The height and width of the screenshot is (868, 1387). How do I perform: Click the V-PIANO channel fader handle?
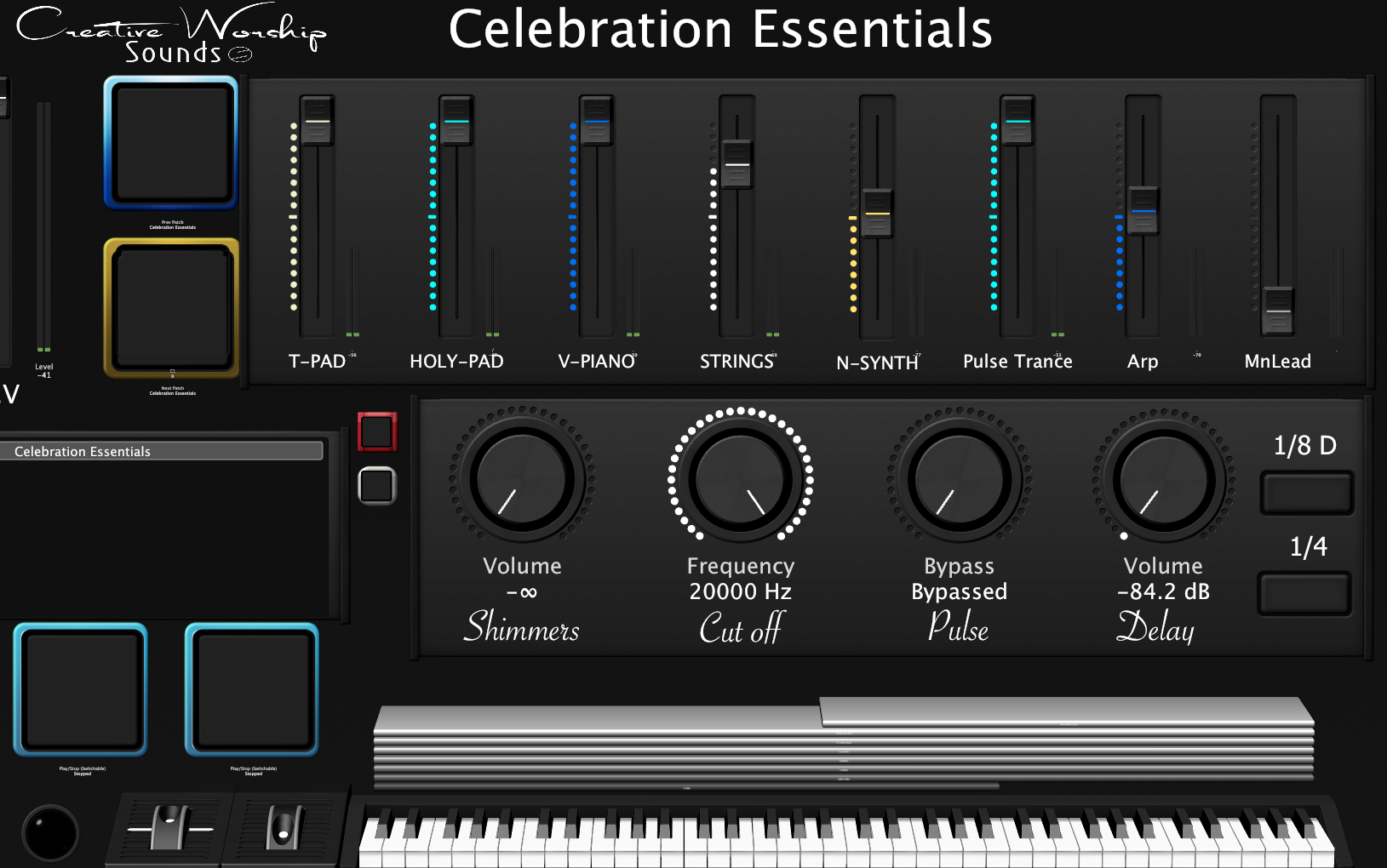597,121
